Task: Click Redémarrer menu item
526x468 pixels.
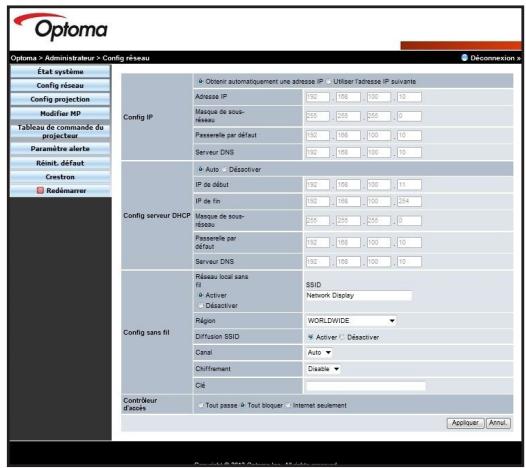Action: coord(60,191)
